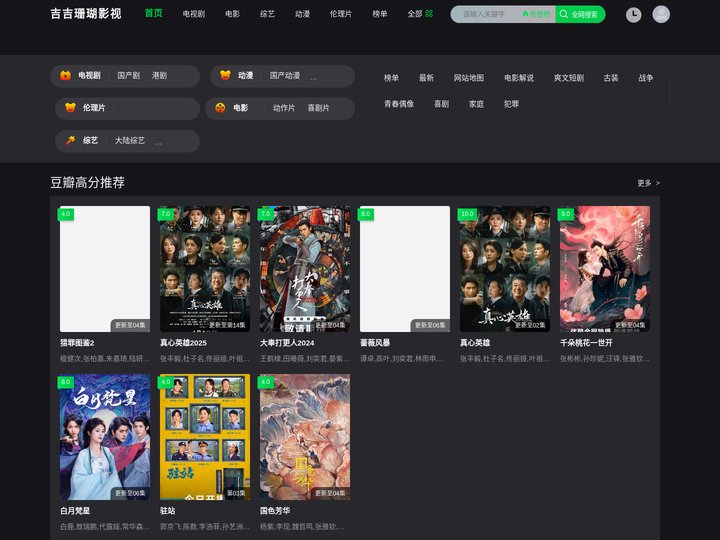Open the 喜剧 tag link

(441, 104)
